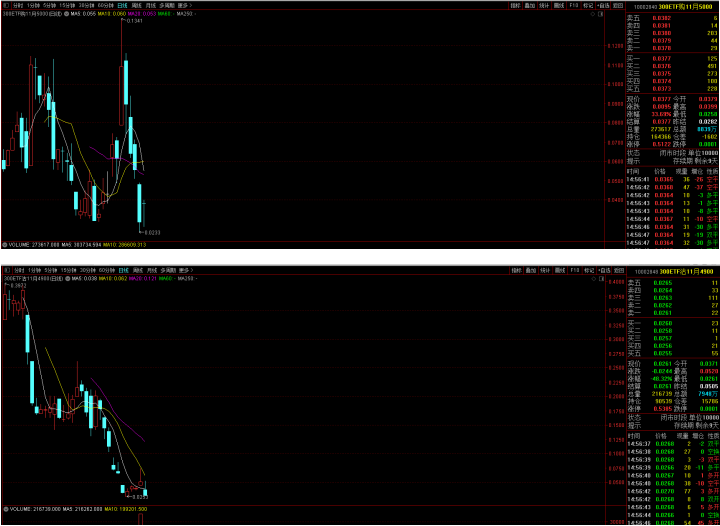
Task: Click MA10 yellow legend label in call chart
Action: click(103, 14)
